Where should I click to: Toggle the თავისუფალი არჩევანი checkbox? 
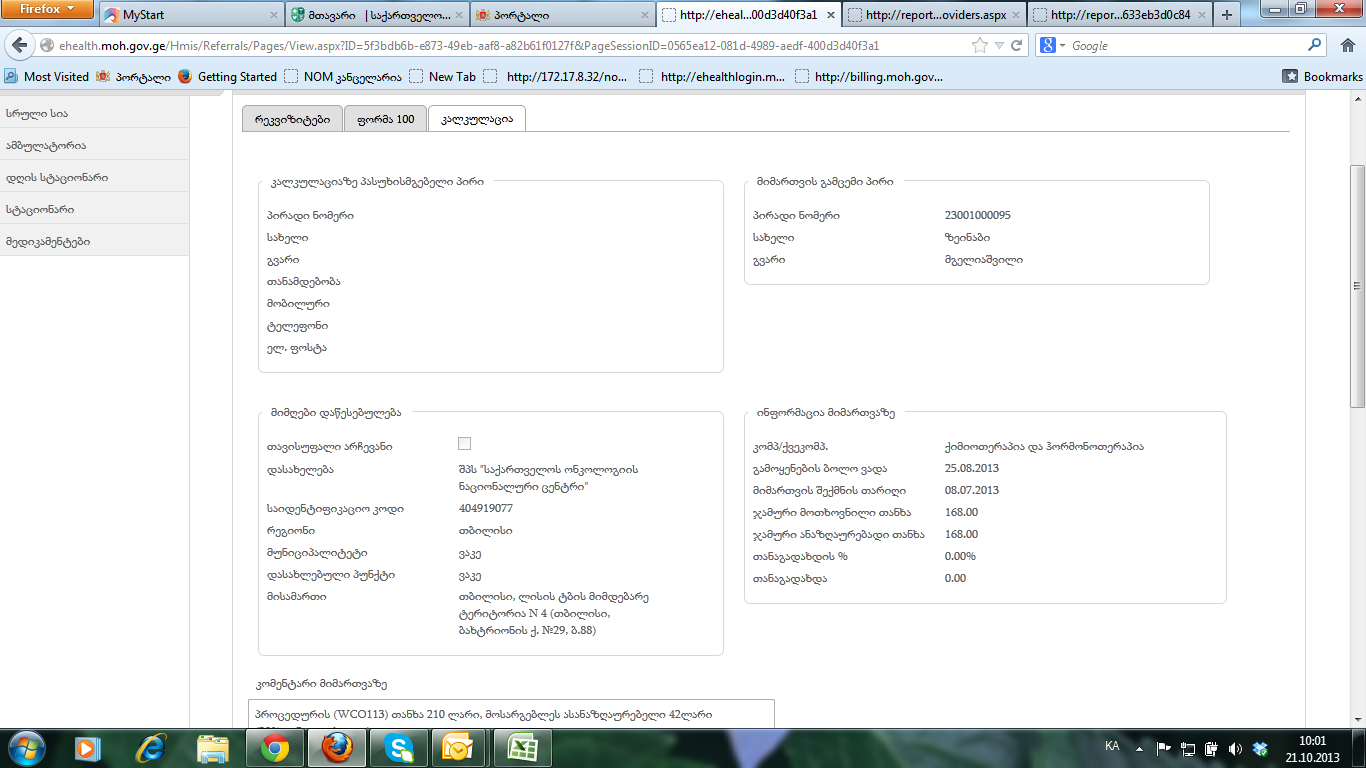[x=464, y=443]
